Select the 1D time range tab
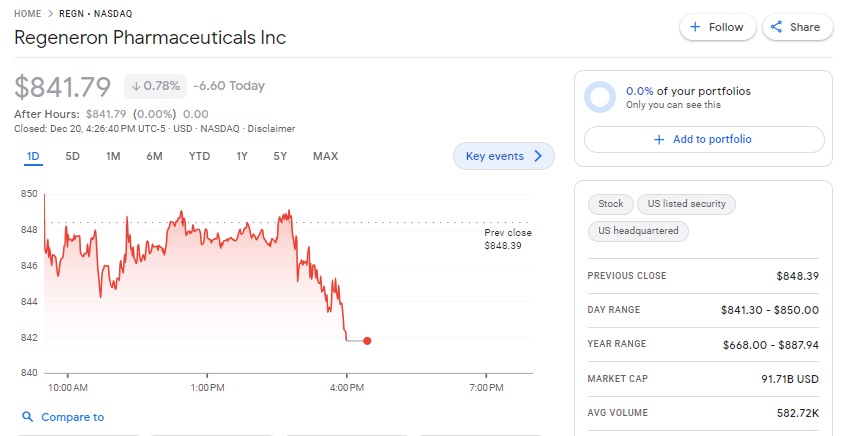848x436 pixels. 33,156
